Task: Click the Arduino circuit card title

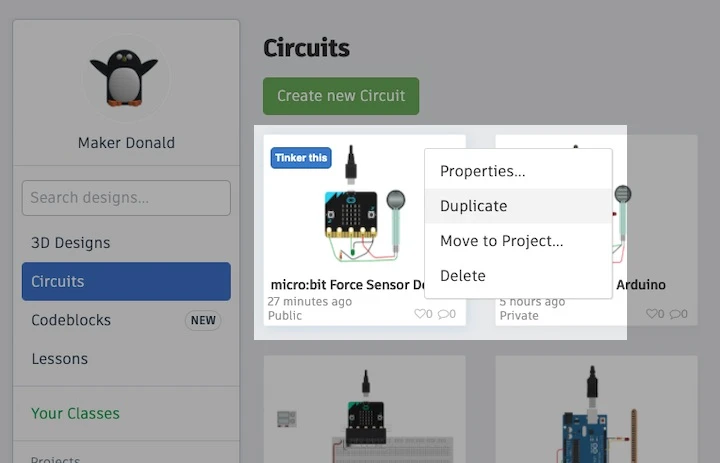Action: [641, 285]
